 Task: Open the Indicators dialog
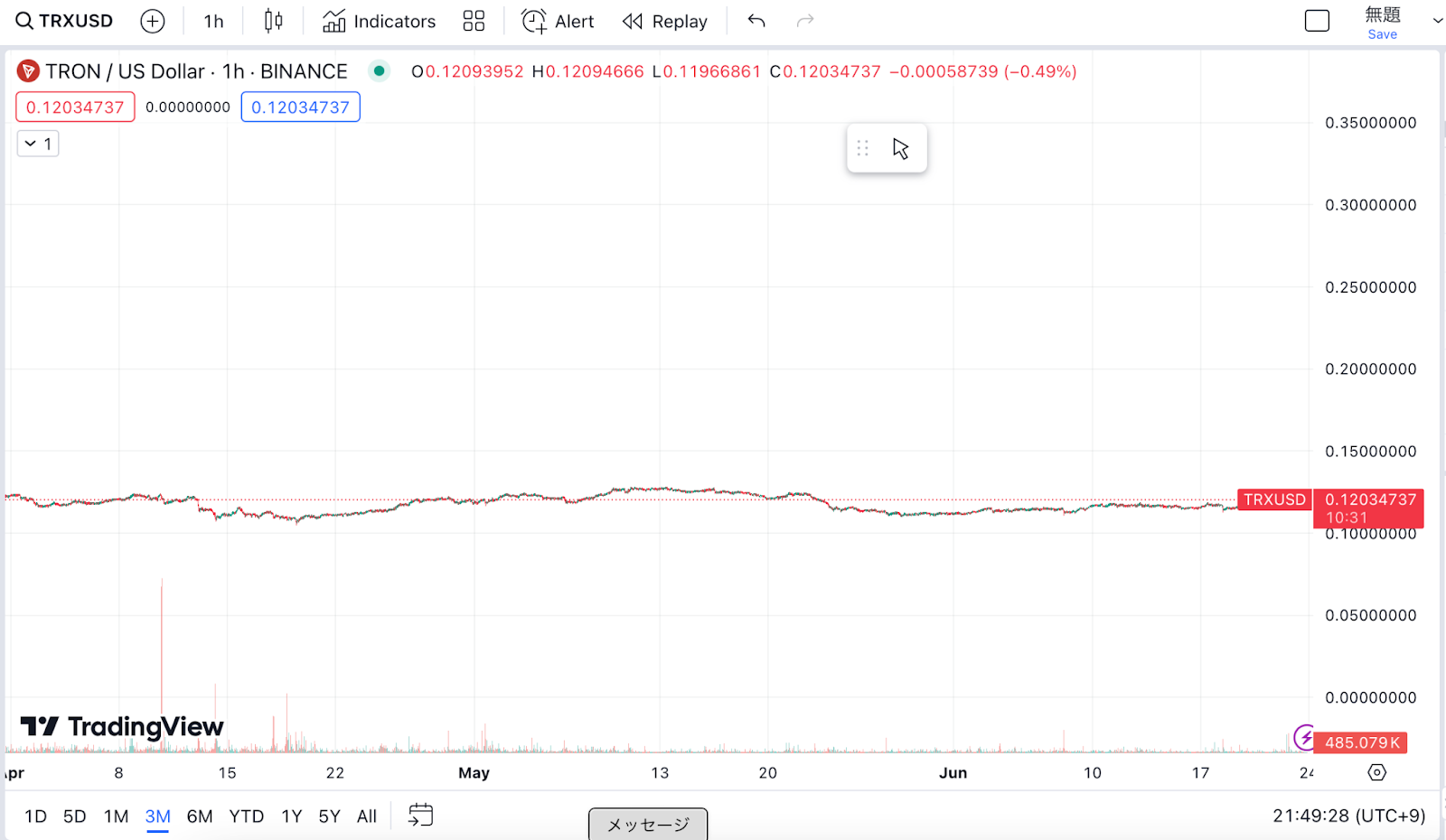[x=380, y=21]
